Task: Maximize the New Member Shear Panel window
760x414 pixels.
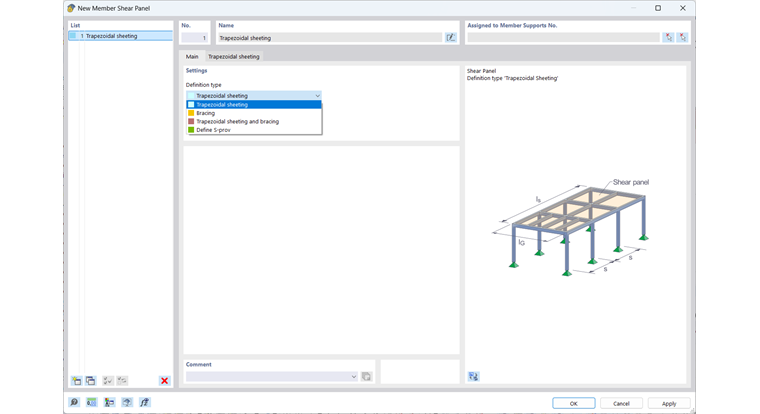Action: click(x=658, y=8)
